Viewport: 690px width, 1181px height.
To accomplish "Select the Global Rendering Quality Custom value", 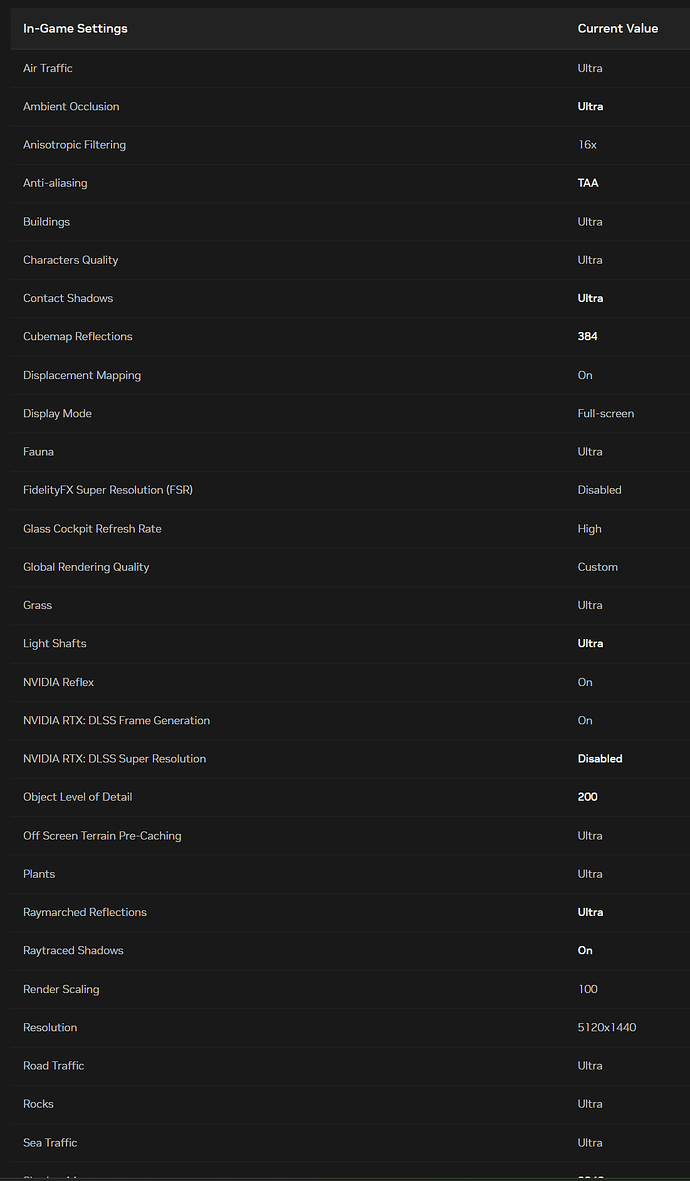I will click(597, 567).
